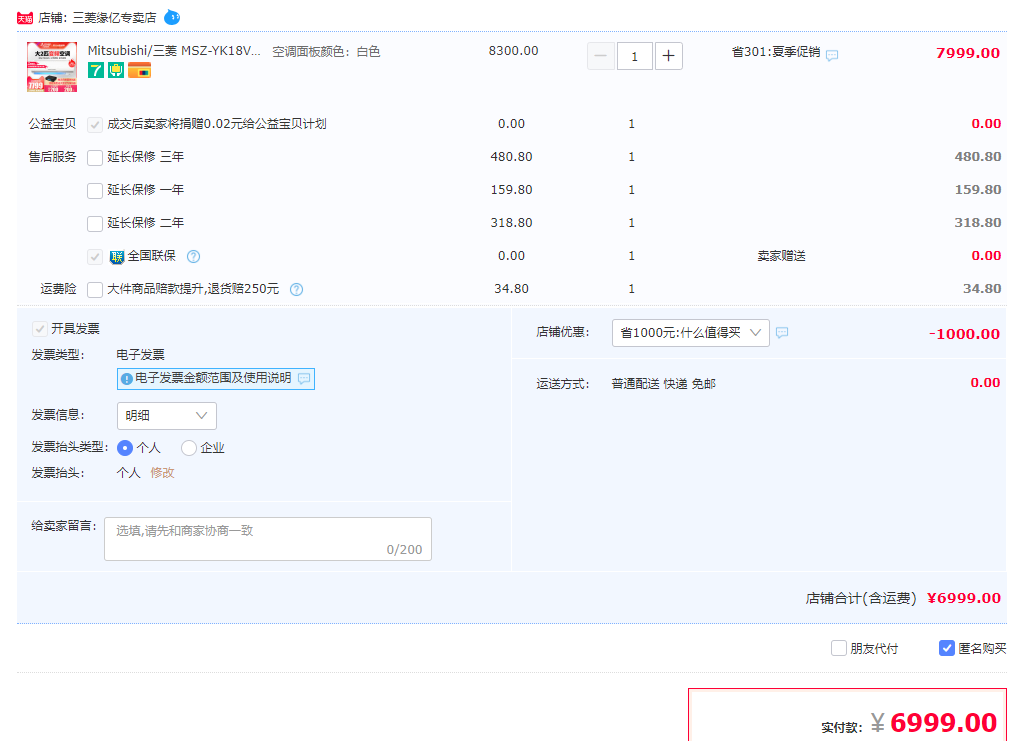Open the comment bubble next to store discount dropdown

[782, 333]
